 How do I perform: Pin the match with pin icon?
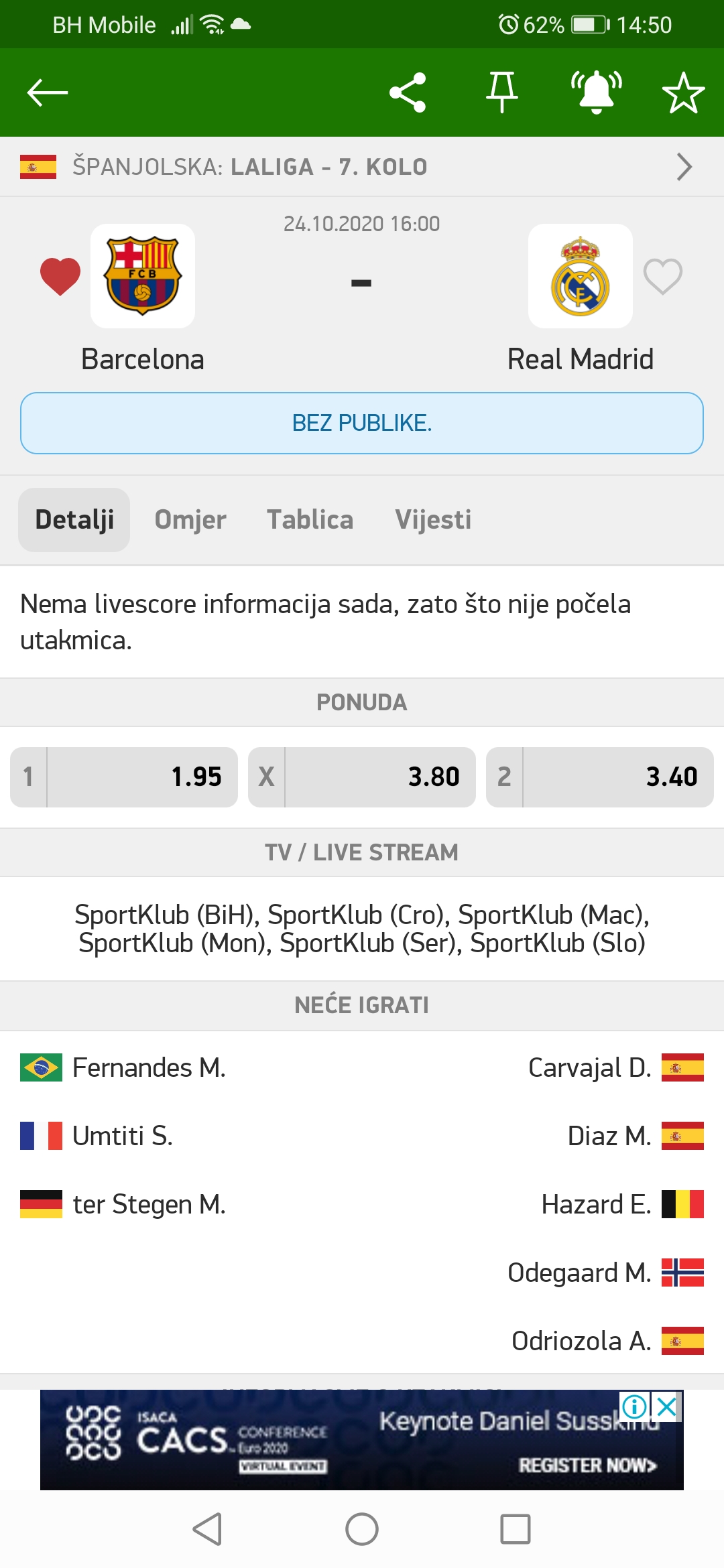coord(502,92)
